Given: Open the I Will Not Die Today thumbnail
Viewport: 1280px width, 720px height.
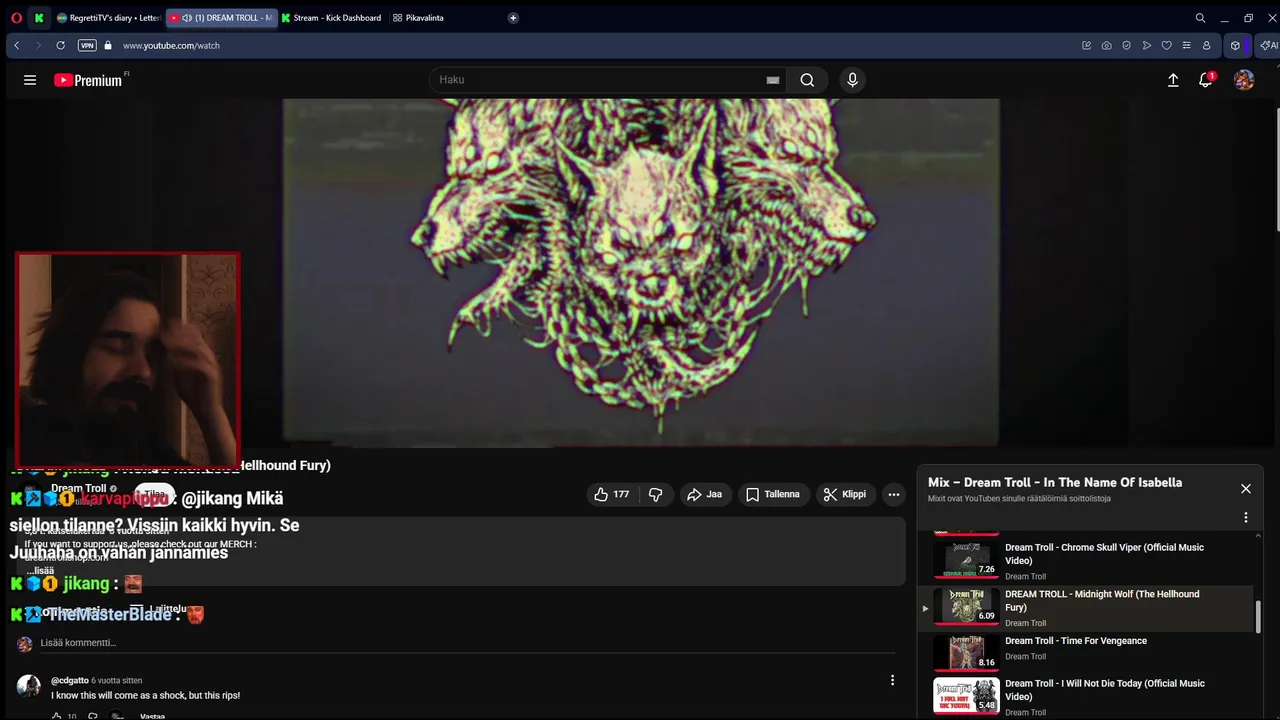Looking at the screenshot, I should [966, 696].
